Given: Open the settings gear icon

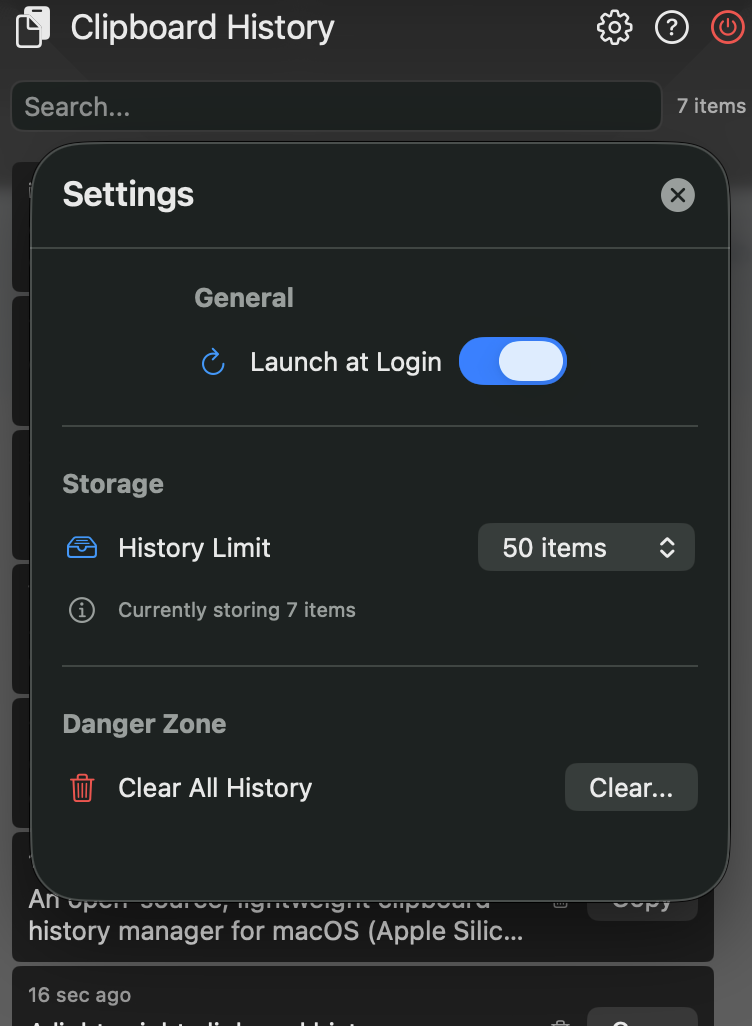Looking at the screenshot, I should (614, 27).
